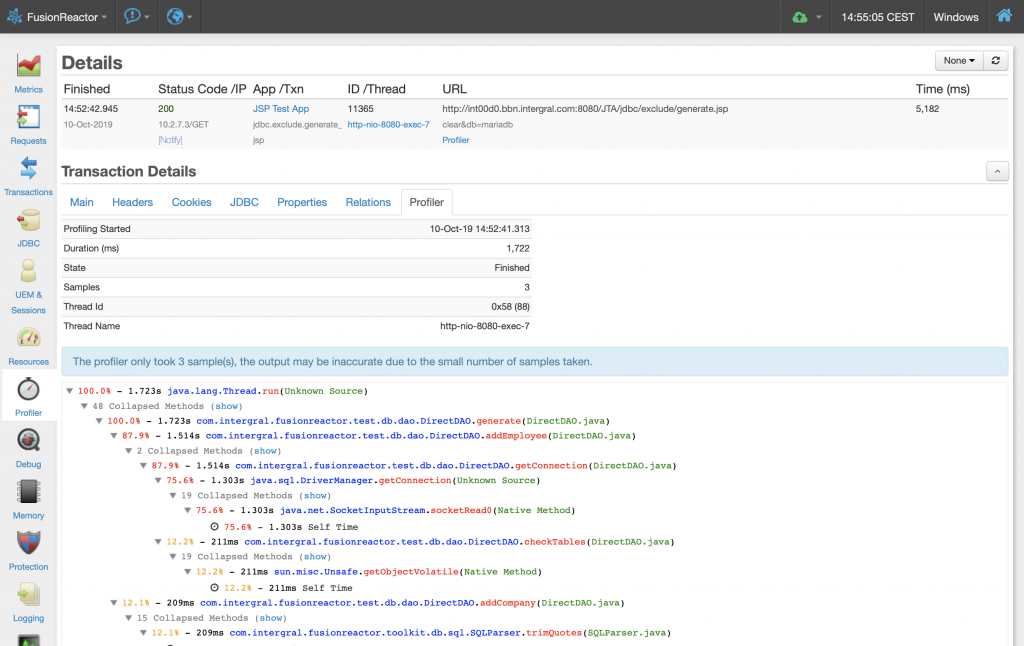Collapse the DirectDAO.addCompany node
The height and width of the screenshot is (646, 1024).
[x=114, y=603]
